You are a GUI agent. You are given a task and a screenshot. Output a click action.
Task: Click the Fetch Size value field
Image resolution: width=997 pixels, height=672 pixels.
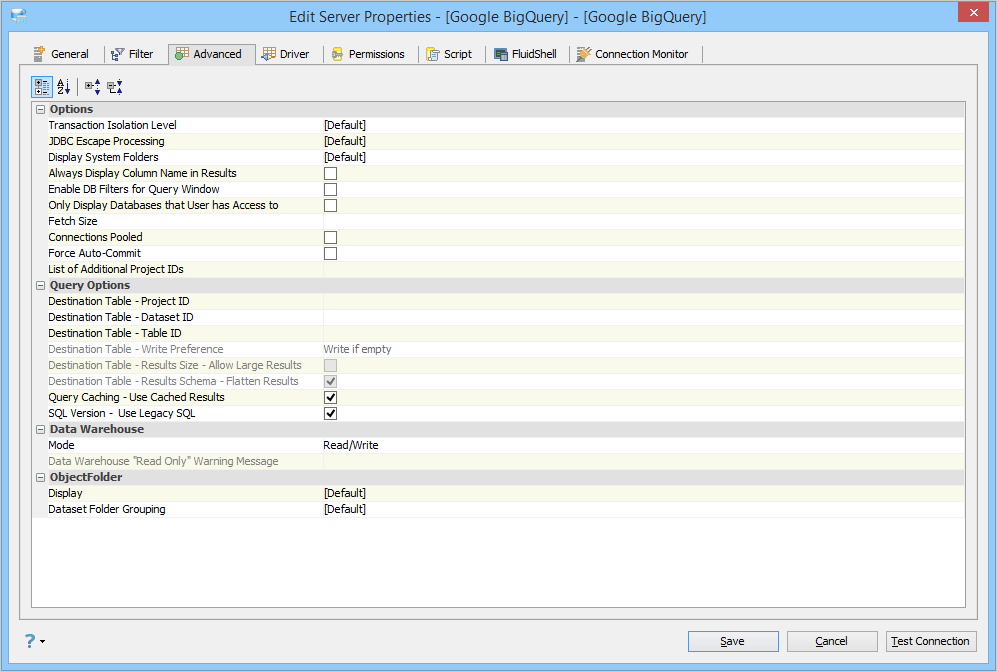tap(643, 221)
